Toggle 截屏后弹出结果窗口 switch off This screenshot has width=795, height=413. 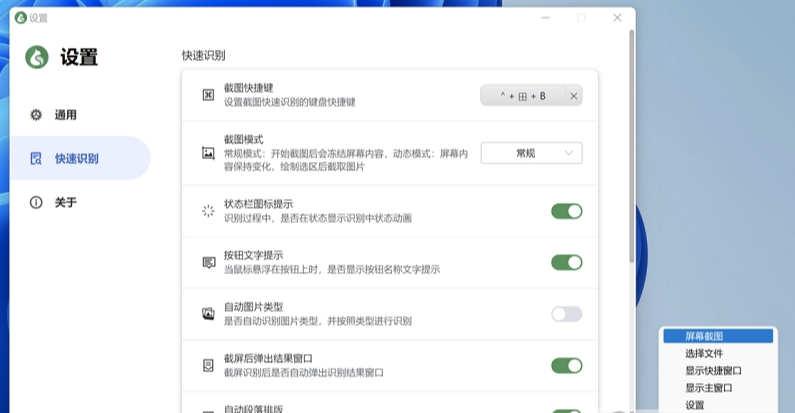coord(566,365)
